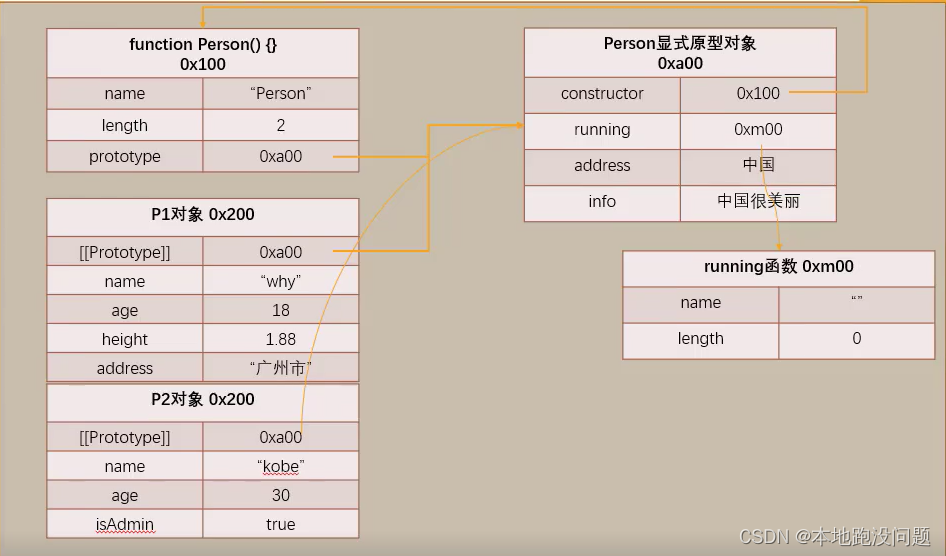Select the "info" key cell

602,203
